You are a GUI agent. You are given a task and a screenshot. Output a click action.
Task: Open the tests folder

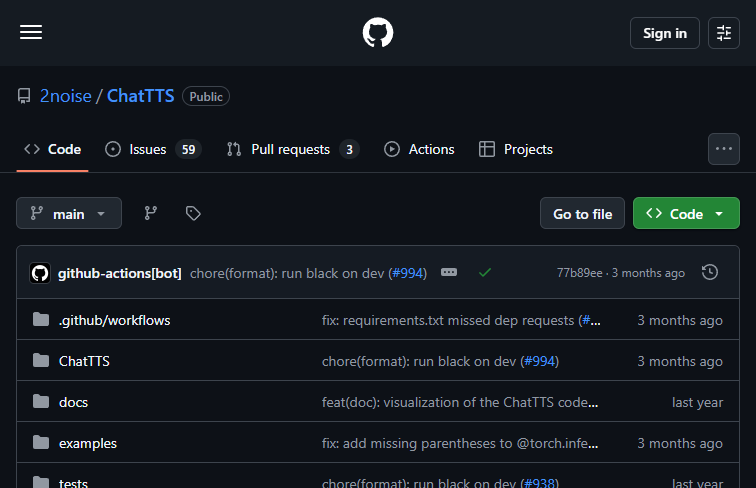(x=73, y=482)
